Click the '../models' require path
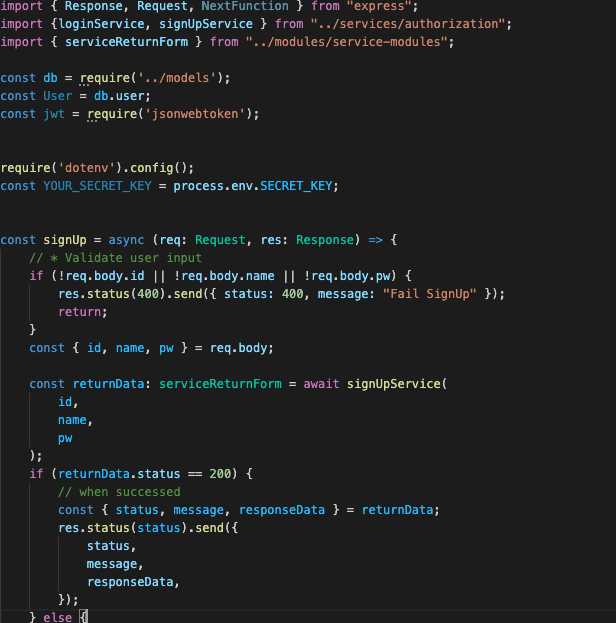The height and width of the screenshot is (623, 616). tap(177, 78)
